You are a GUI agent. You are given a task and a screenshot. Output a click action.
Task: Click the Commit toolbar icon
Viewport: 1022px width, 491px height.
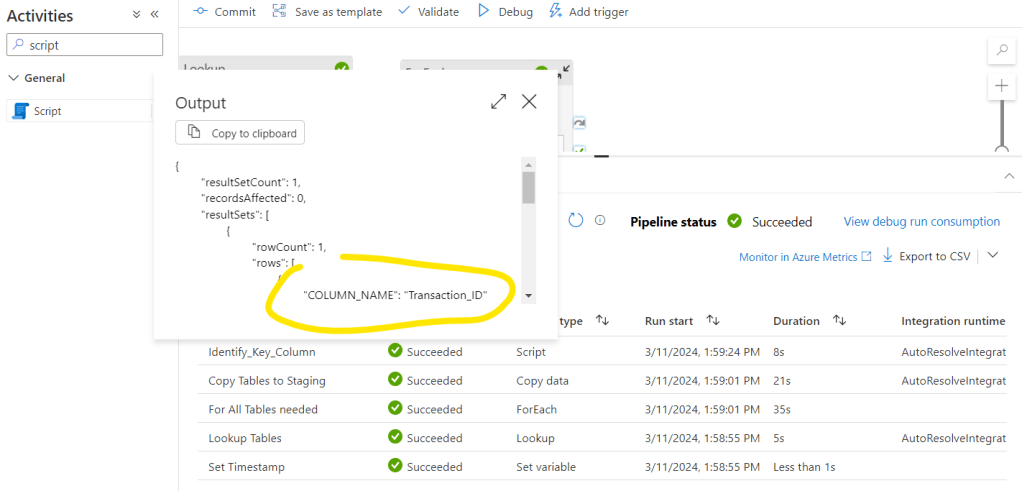click(x=200, y=11)
